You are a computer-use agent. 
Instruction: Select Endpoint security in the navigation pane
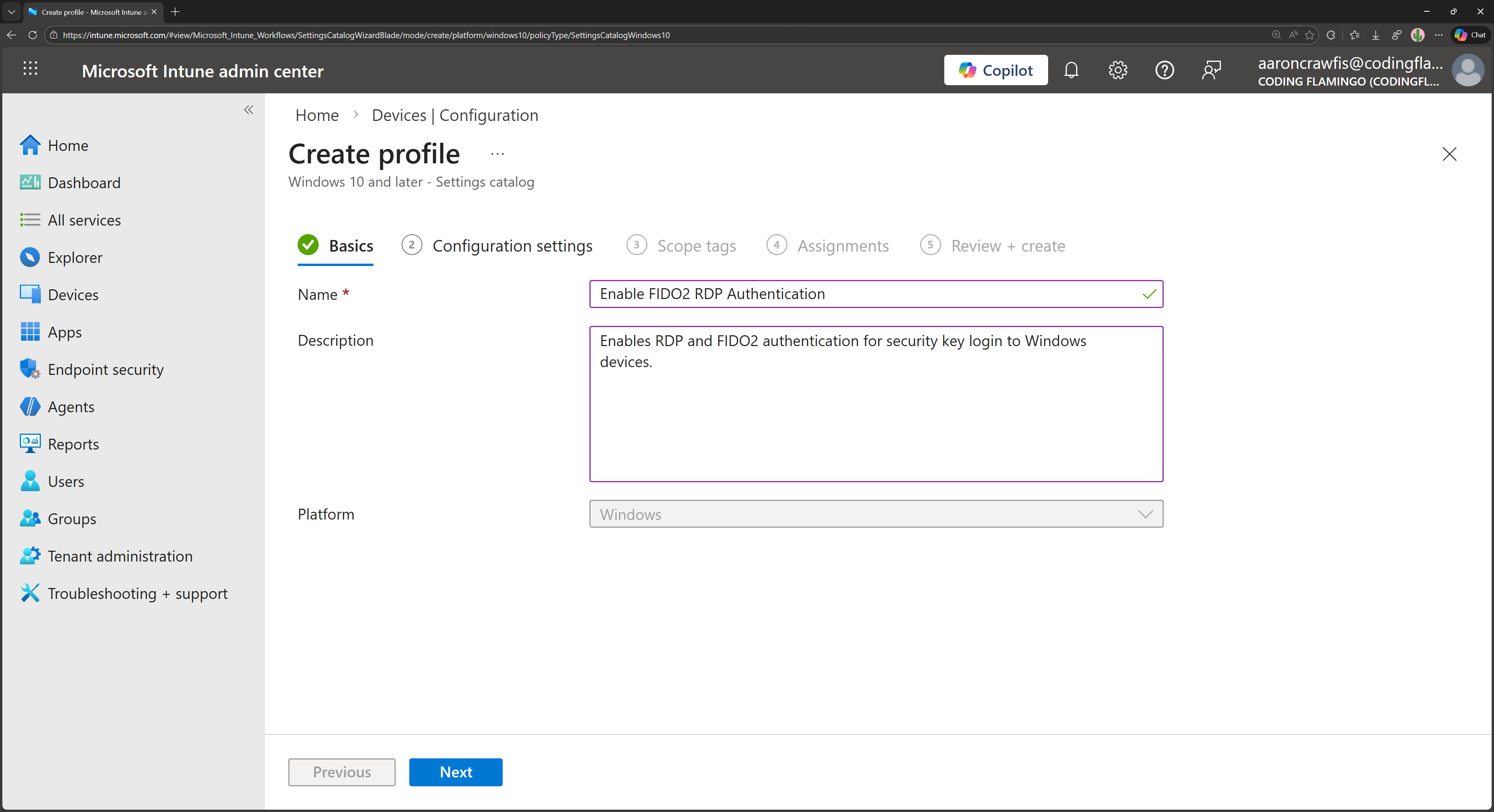pos(105,369)
